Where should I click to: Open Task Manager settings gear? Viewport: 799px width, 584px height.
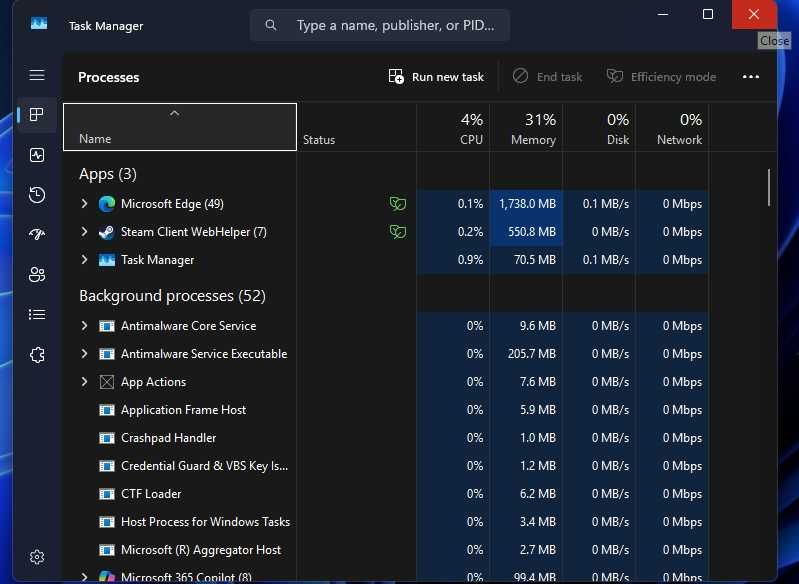point(37,557)
